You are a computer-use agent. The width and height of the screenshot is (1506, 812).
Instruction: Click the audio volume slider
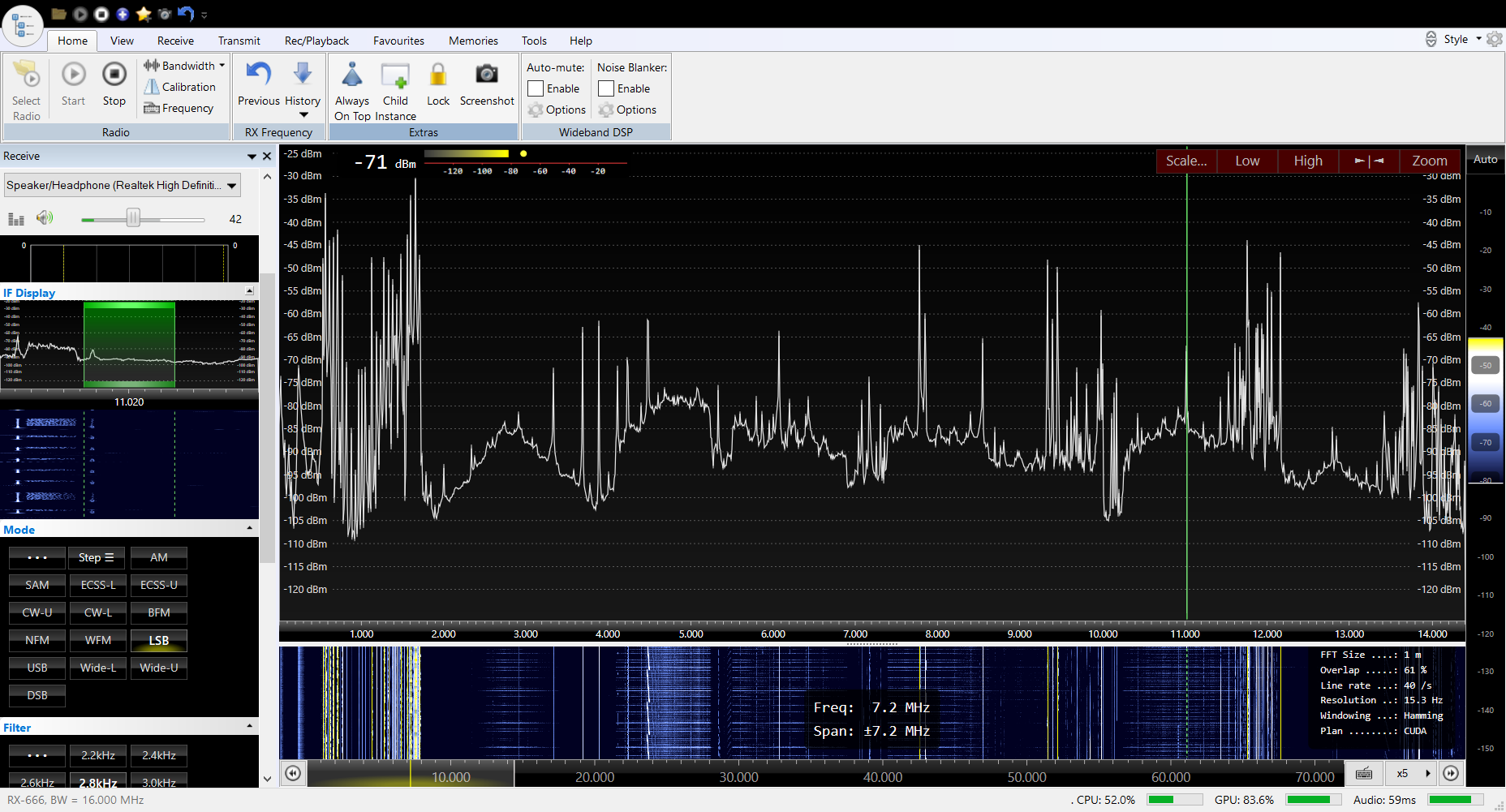[x=133, y=218]
